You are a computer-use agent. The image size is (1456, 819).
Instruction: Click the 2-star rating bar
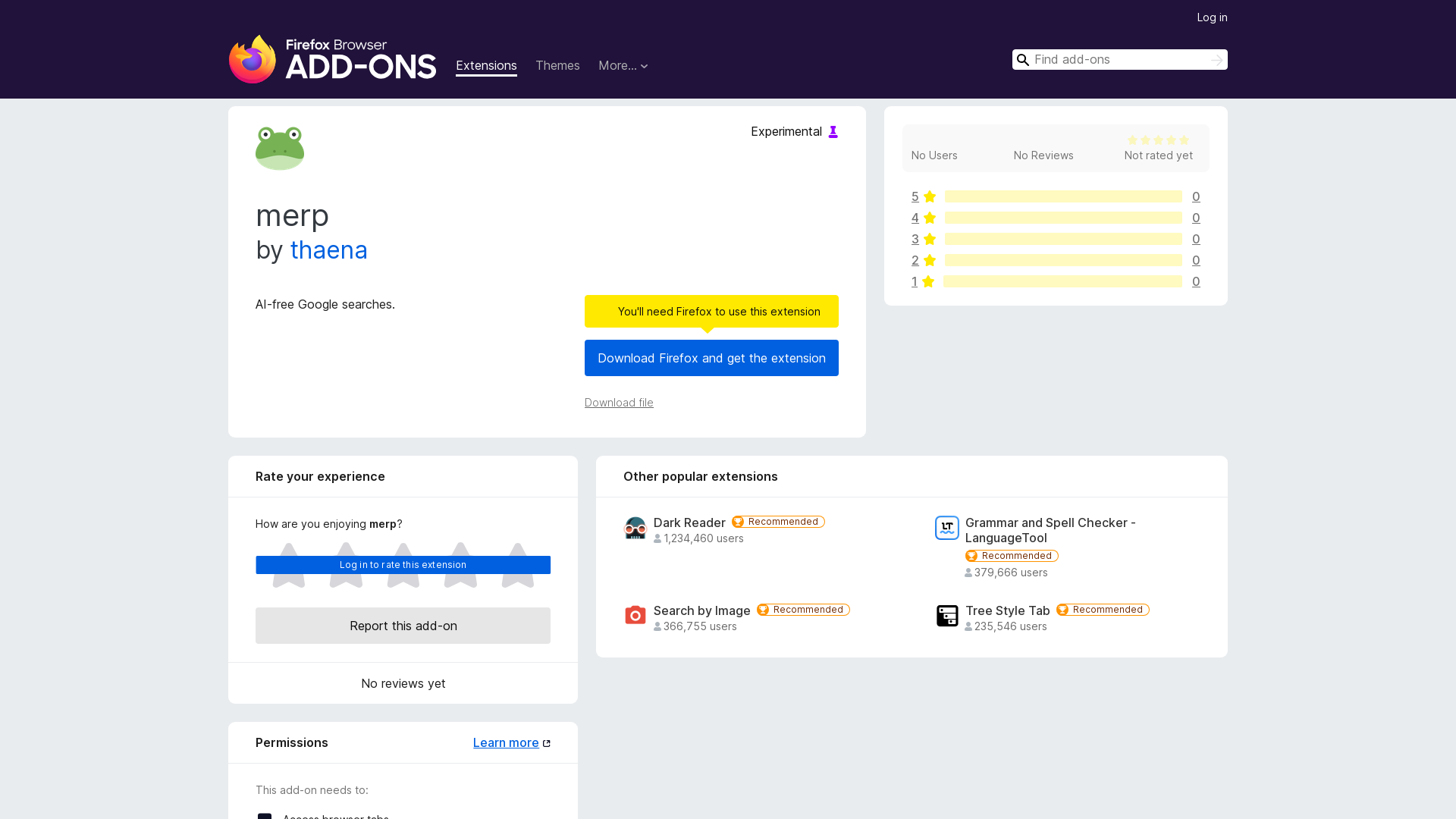(x=1063, y=260)
